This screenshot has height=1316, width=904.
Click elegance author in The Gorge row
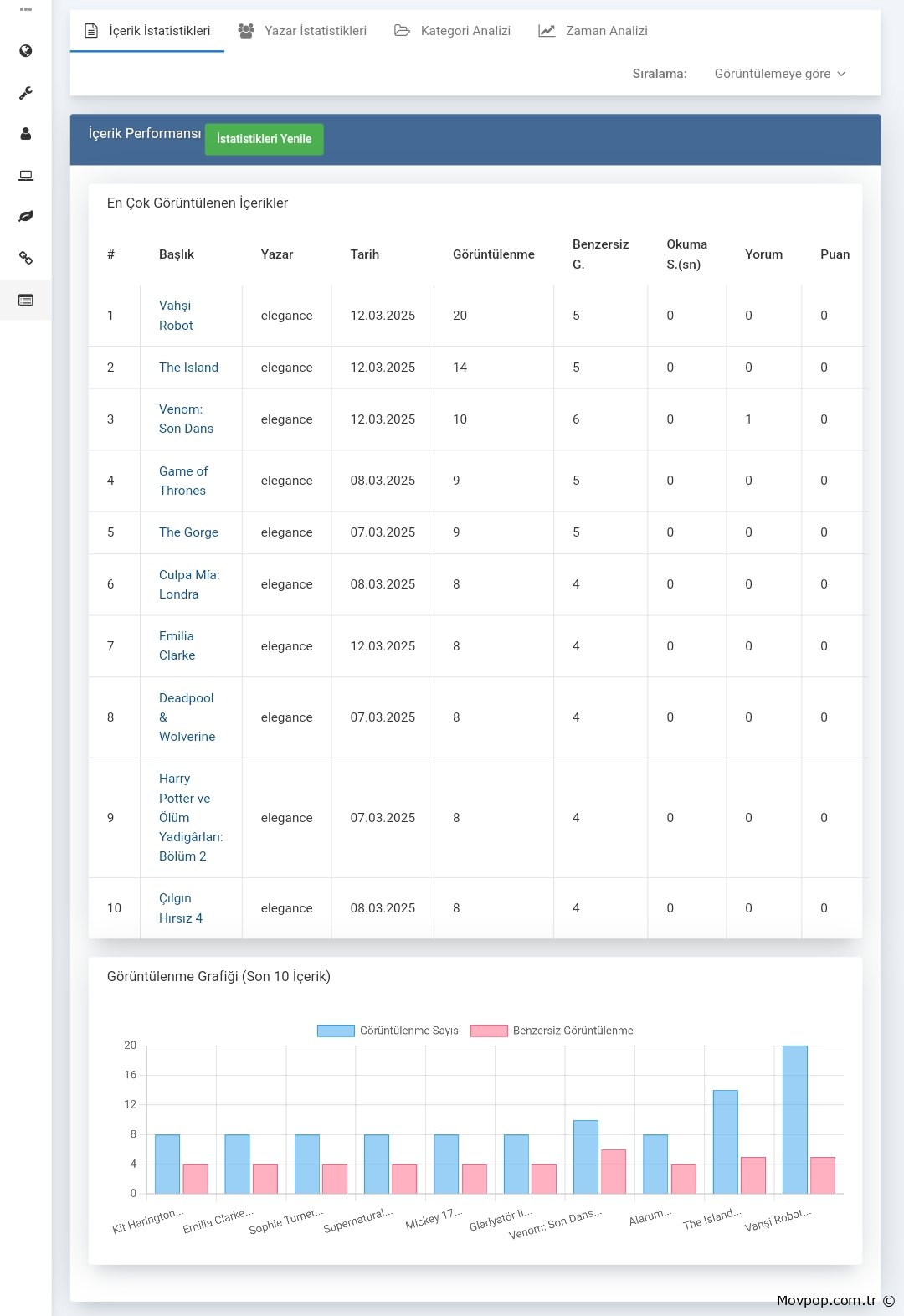(x=286, y=532)
